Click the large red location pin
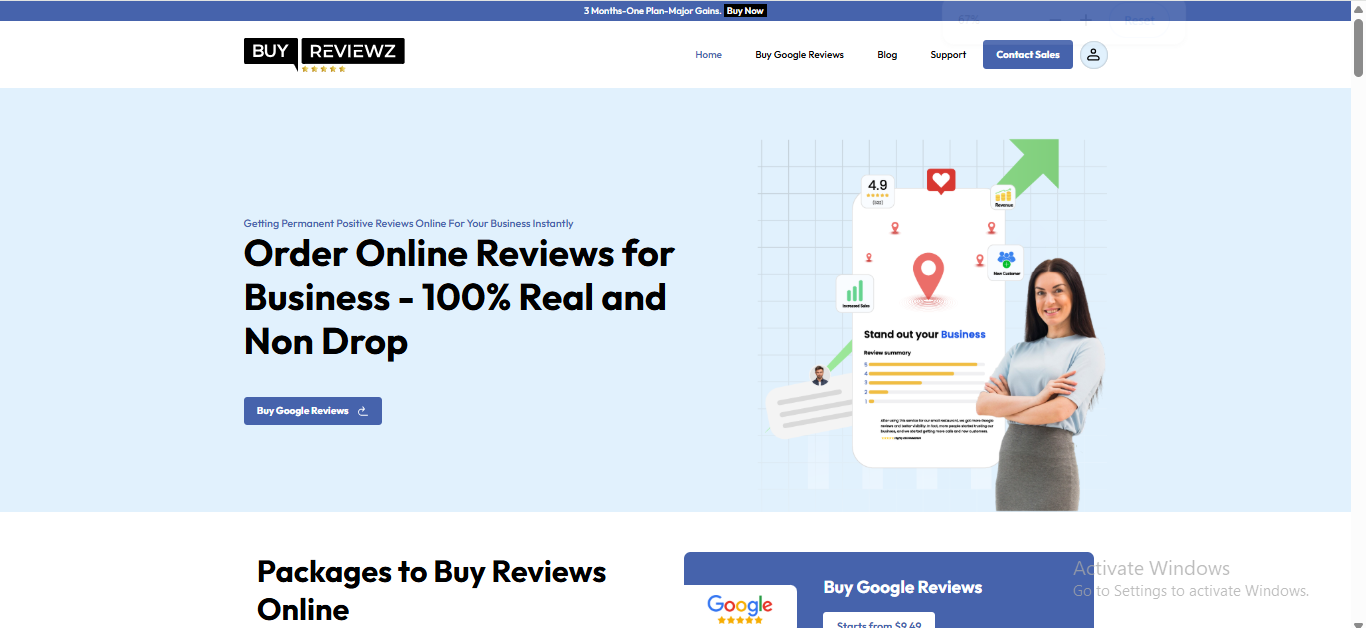The image size is (1366, 628). (929, 279)
